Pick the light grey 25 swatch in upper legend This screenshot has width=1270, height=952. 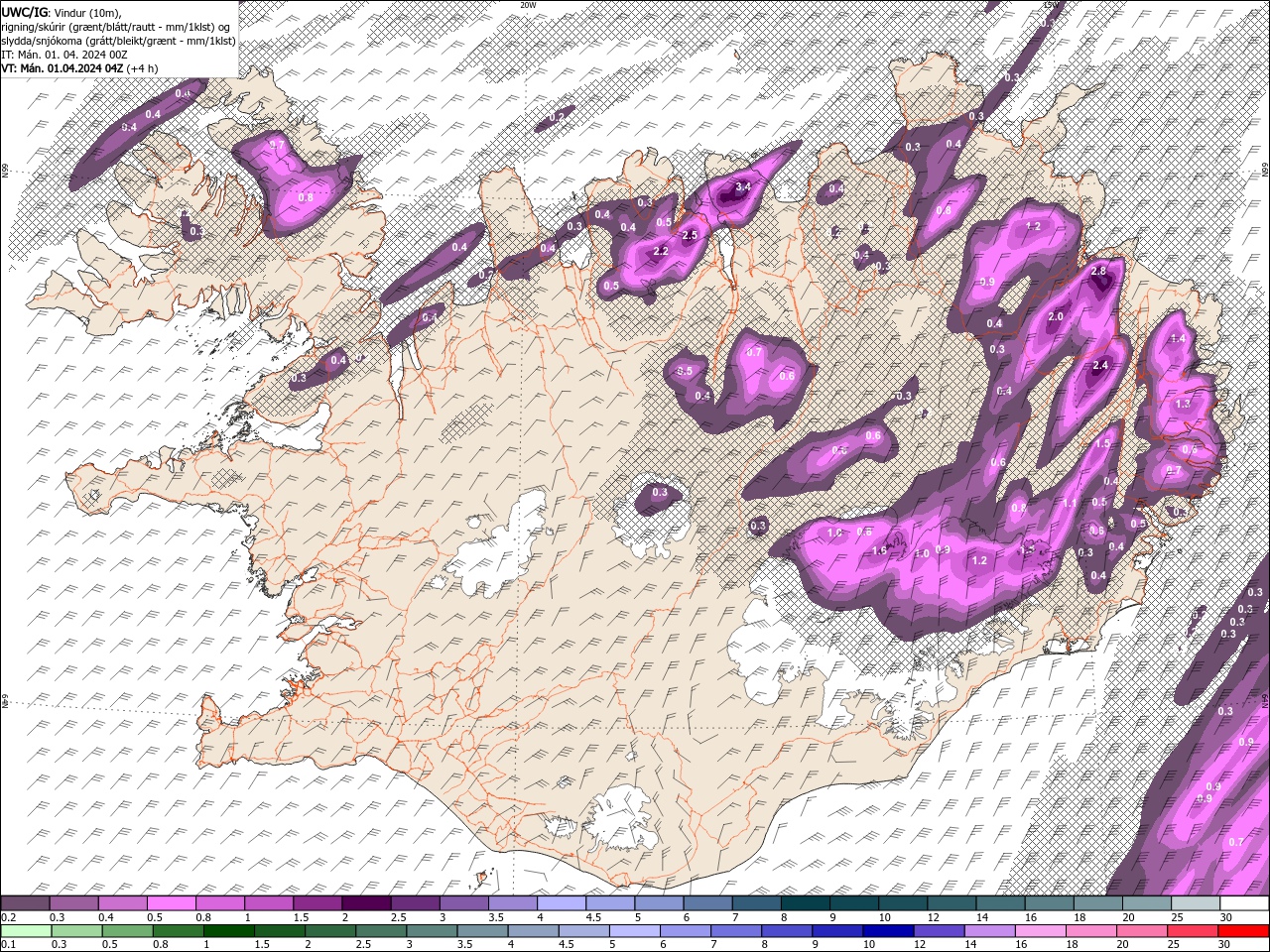(1196, 903)
